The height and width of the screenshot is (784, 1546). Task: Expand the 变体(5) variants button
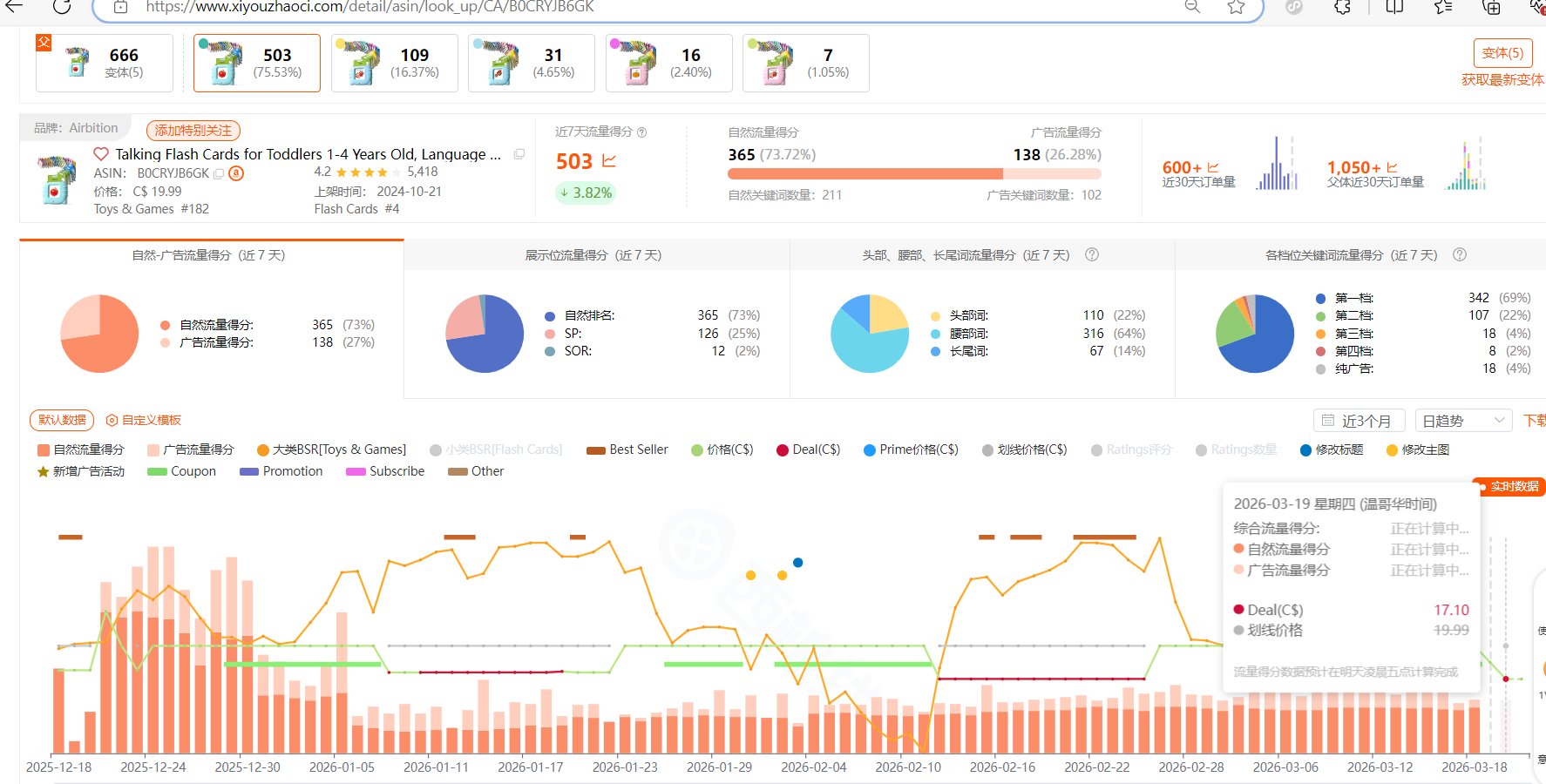[1502, 53]
